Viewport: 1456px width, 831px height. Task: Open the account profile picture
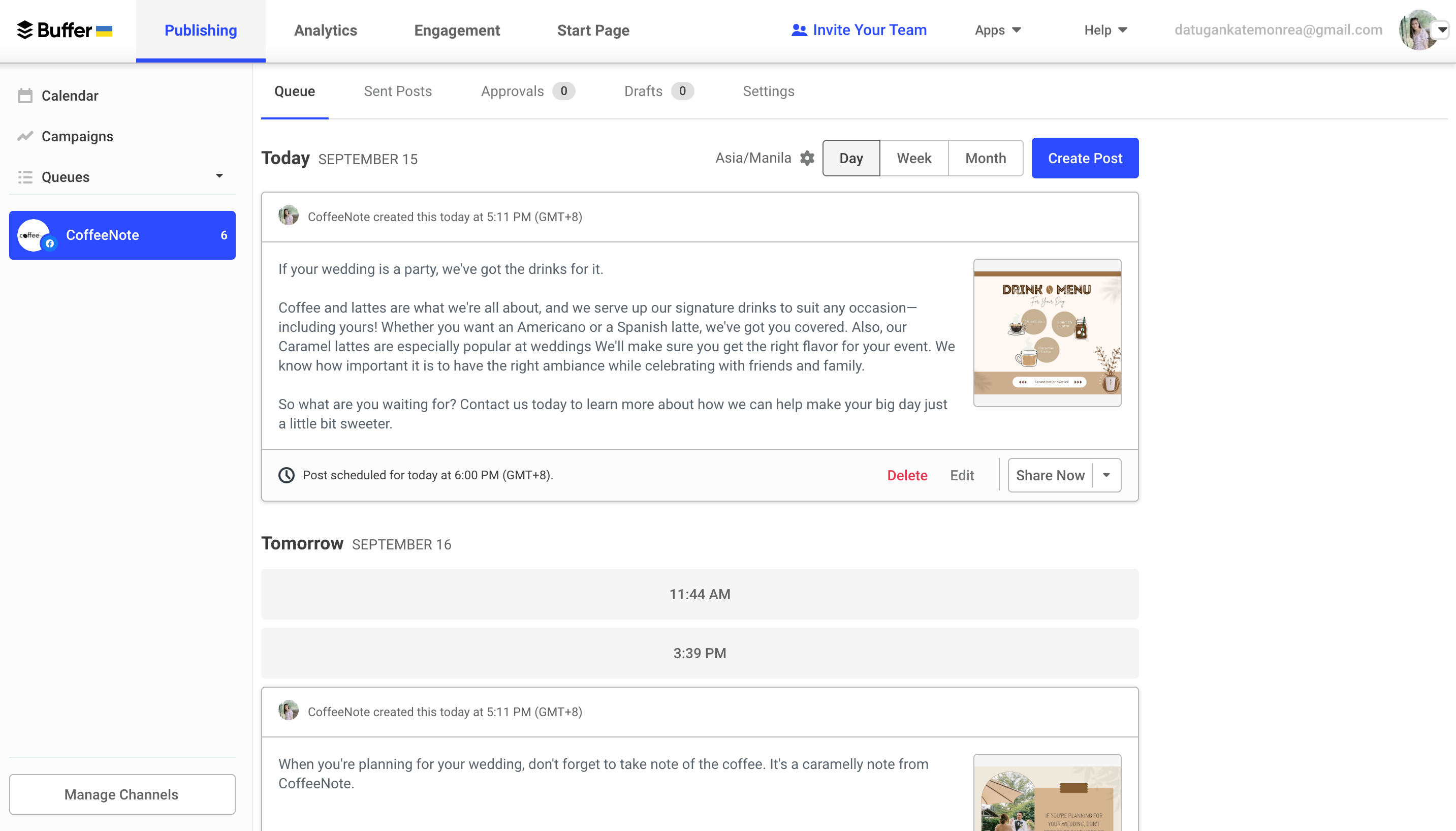pyautogui.click(x=1418, y=29)
